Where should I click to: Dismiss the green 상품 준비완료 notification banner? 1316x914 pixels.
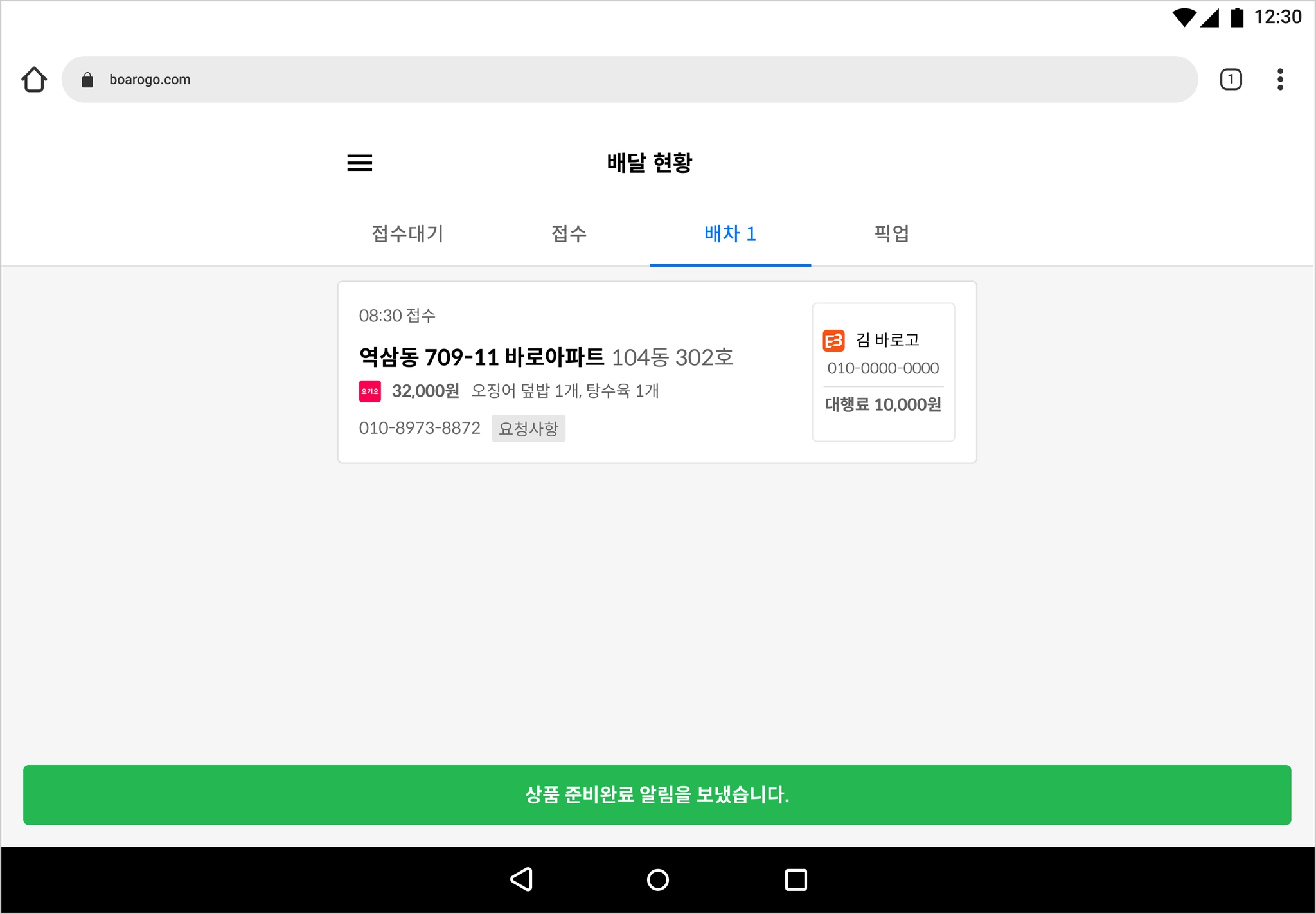[x=657, y=794]
